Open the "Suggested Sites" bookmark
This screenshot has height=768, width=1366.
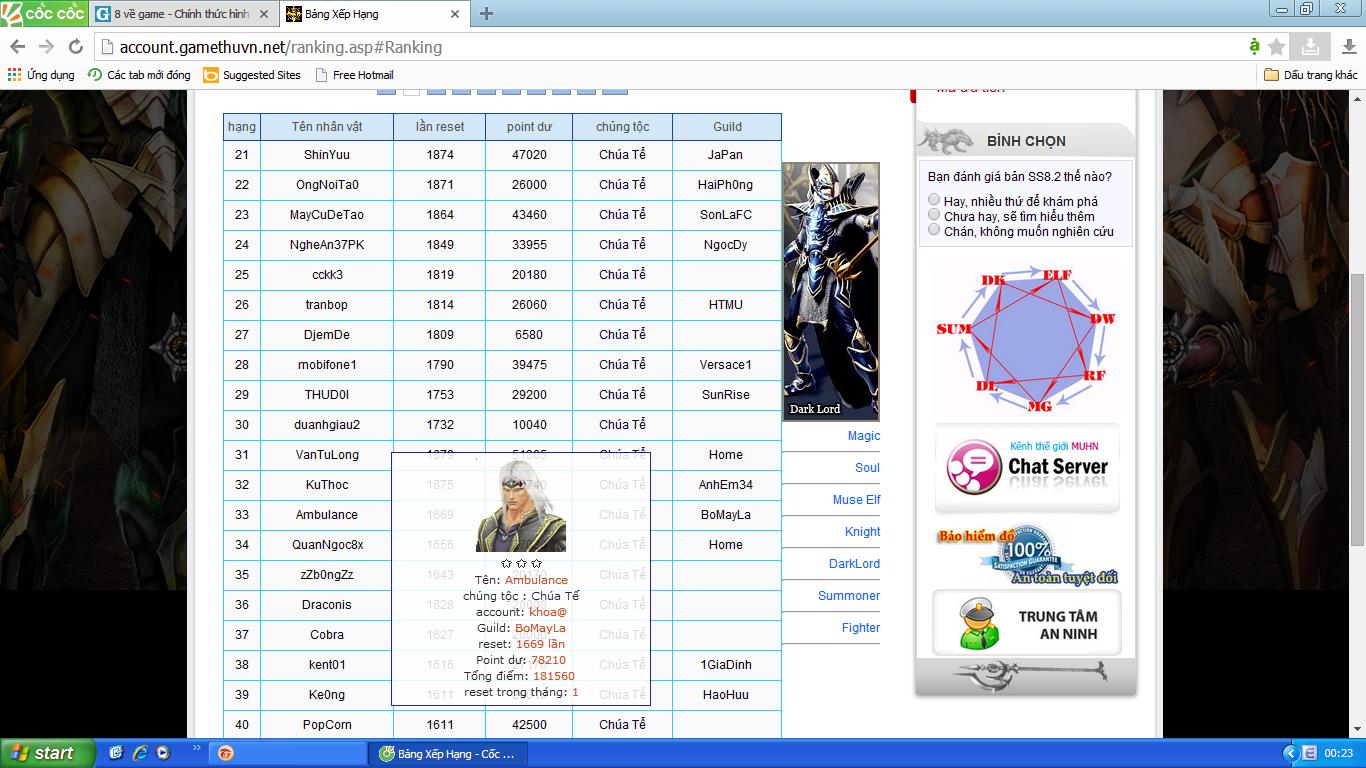(252, 75)
